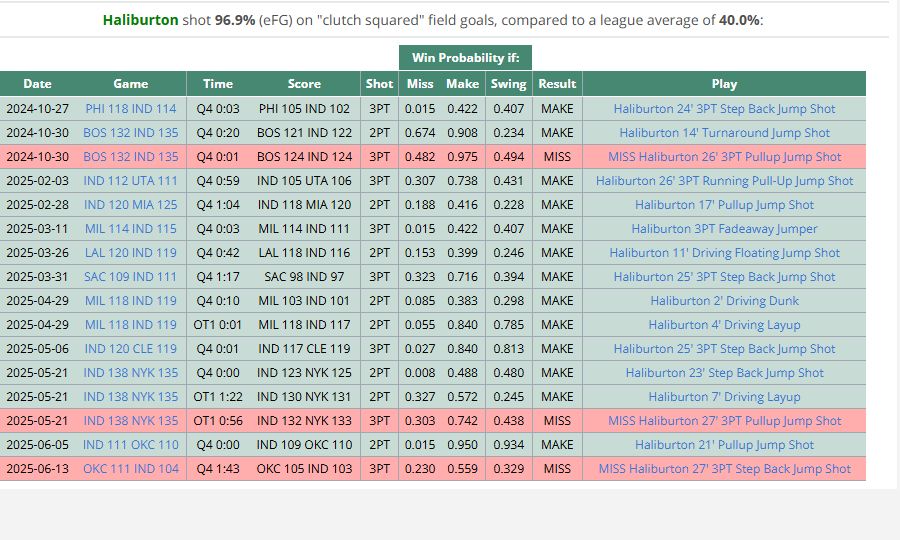
Task: Click the 'Win Probability if:' header cell
Action: (x=465, y=58)
